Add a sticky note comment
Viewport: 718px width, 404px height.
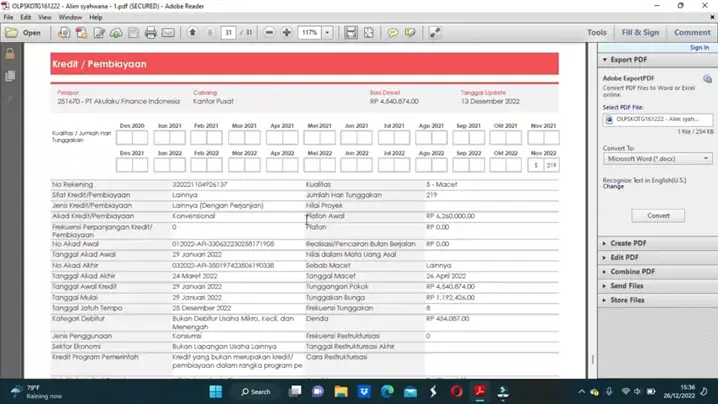point(393,33)
